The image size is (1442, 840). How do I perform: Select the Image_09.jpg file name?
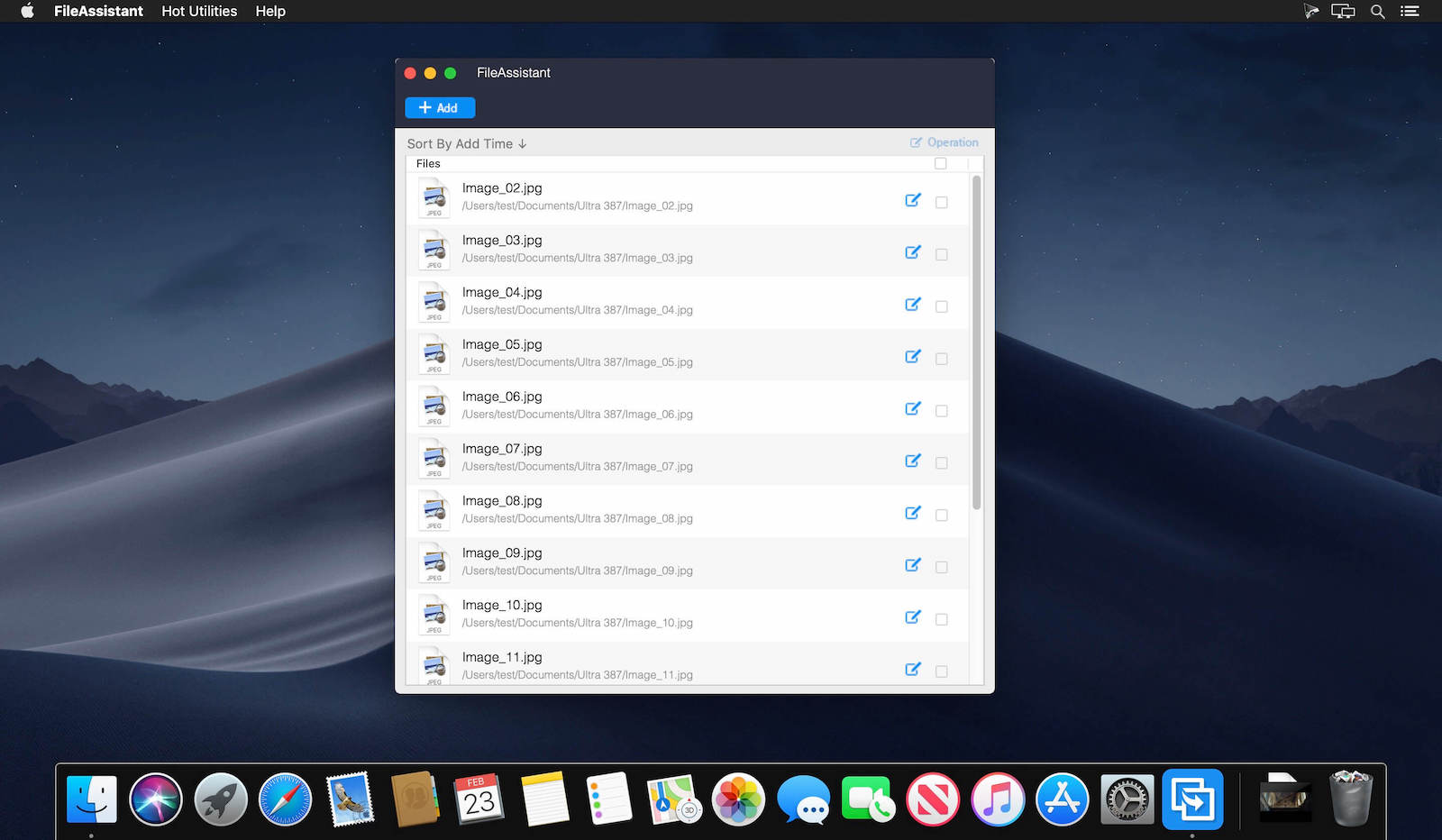coord(502,553)
